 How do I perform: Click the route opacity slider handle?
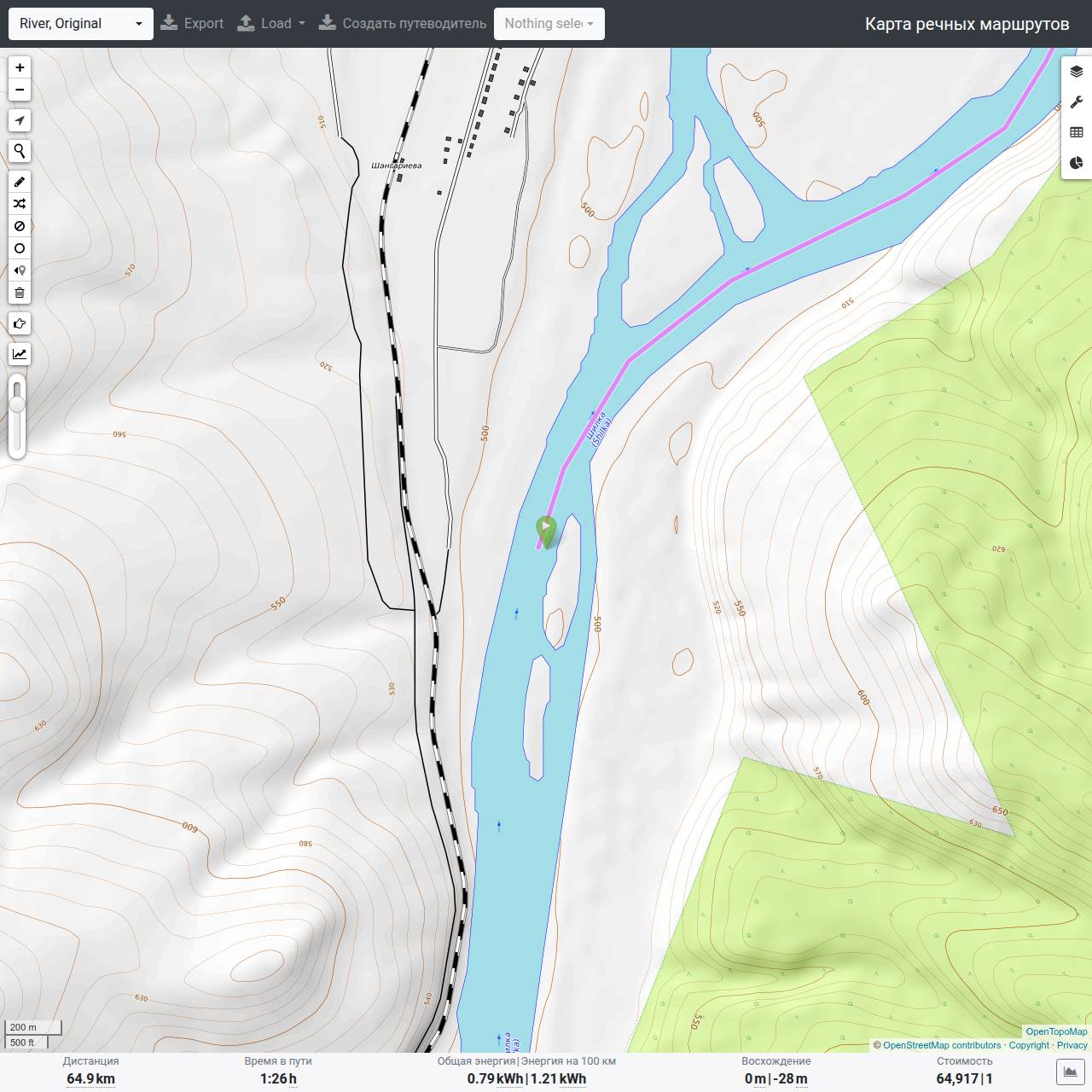coord(17,402)
